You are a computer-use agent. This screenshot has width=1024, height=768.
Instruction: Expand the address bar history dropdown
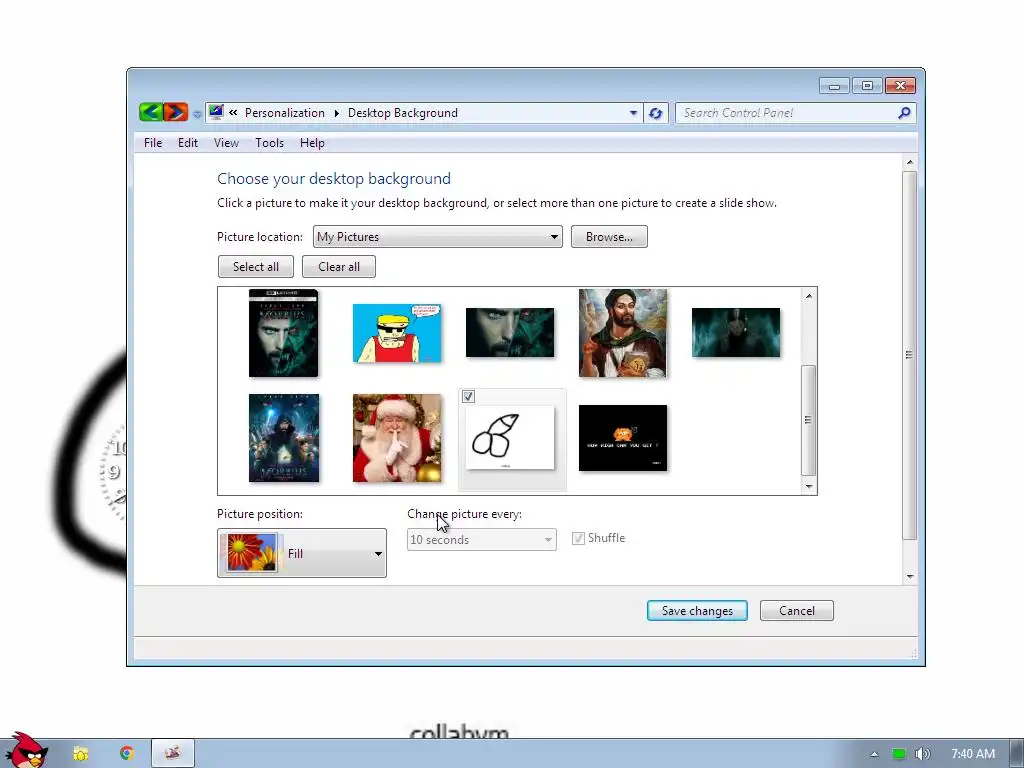633,113
